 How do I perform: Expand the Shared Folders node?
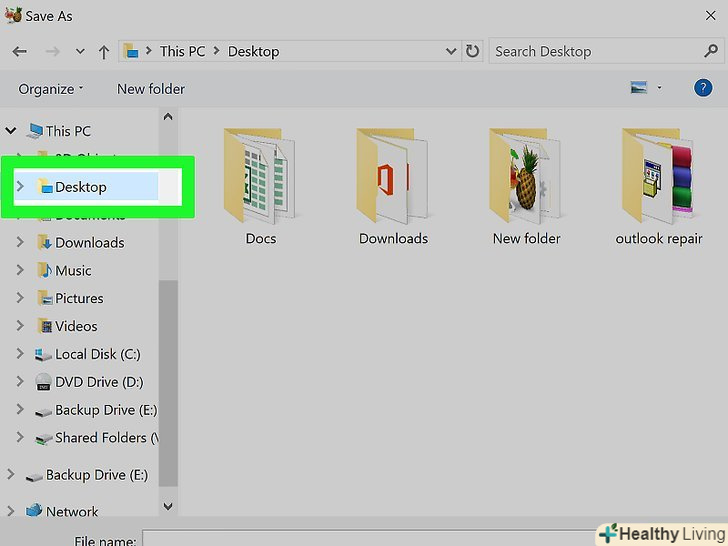point(20,437)
